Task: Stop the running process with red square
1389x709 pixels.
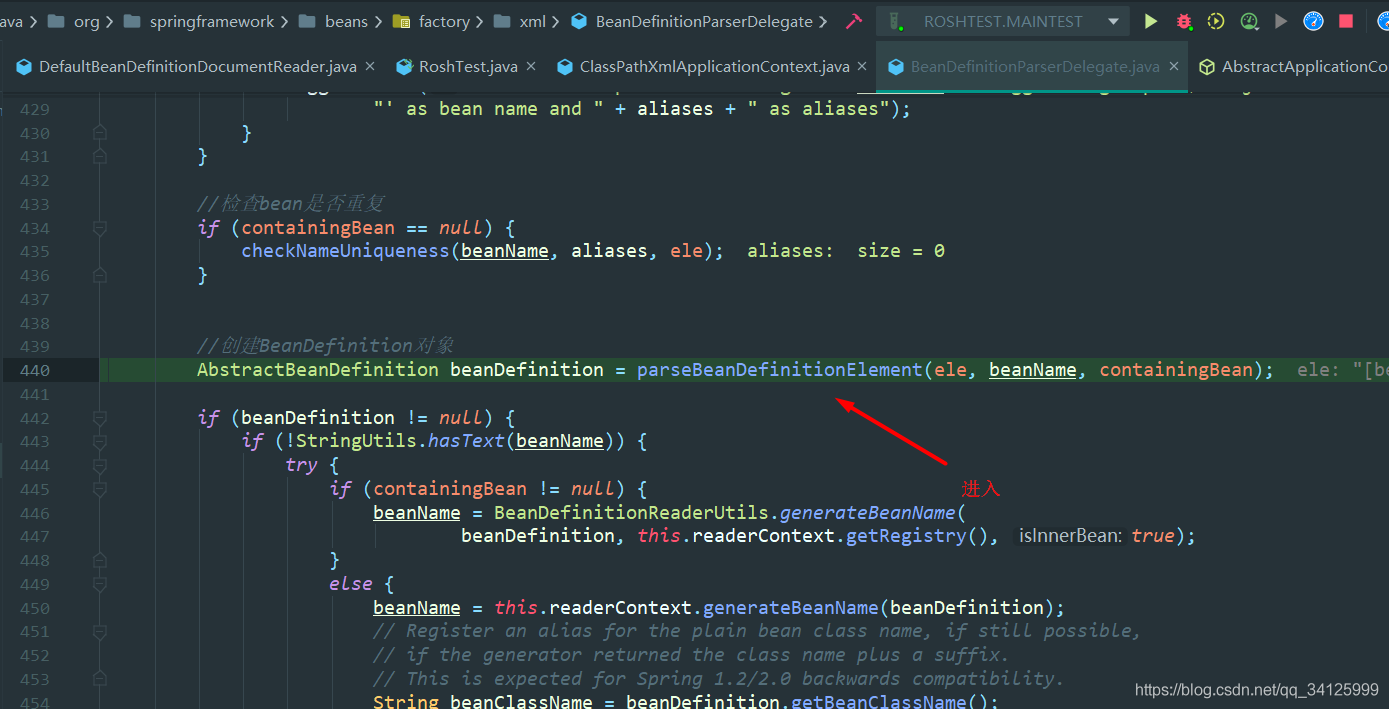Action: pos(1346,21)
